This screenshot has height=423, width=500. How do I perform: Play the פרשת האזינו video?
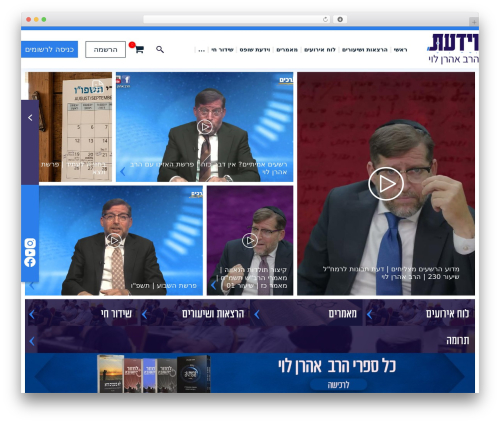205,127
